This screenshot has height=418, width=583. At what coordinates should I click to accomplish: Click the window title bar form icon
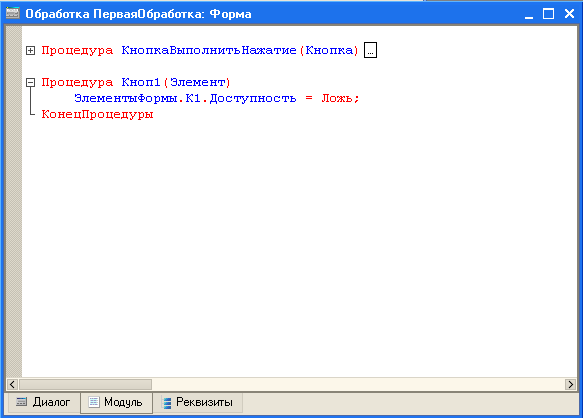[13, 13]
